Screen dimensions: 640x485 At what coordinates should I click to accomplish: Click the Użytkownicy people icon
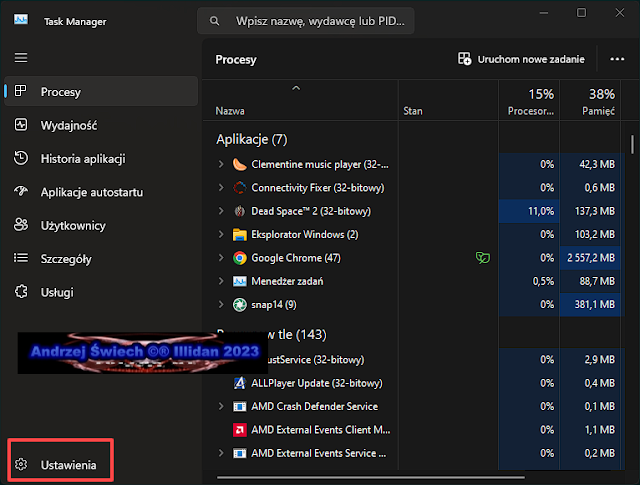coord(21,225)
